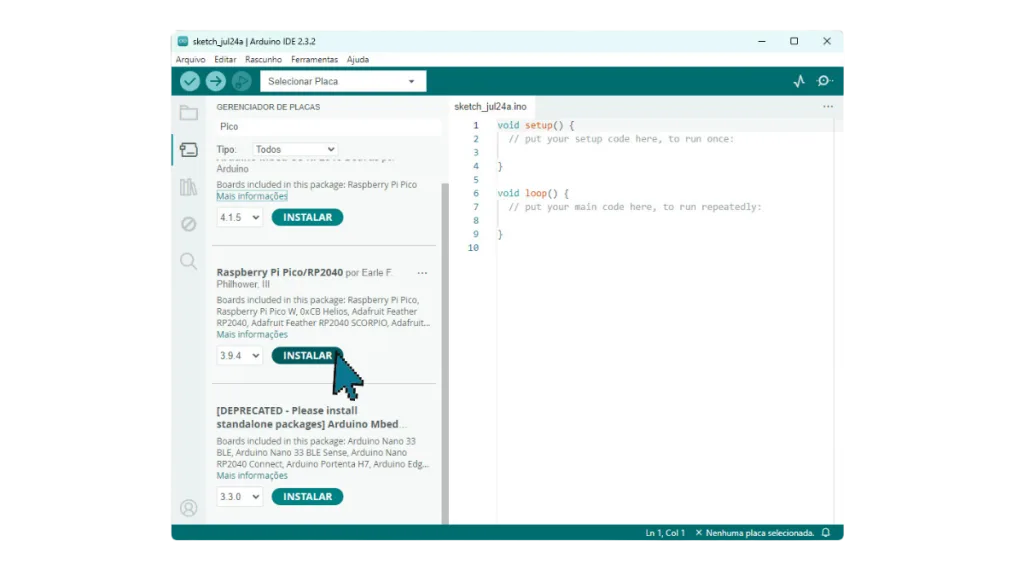Viewport: 1024px width, 576px height.
Task: Open the Arquivo menu
Action: [190, 59]
